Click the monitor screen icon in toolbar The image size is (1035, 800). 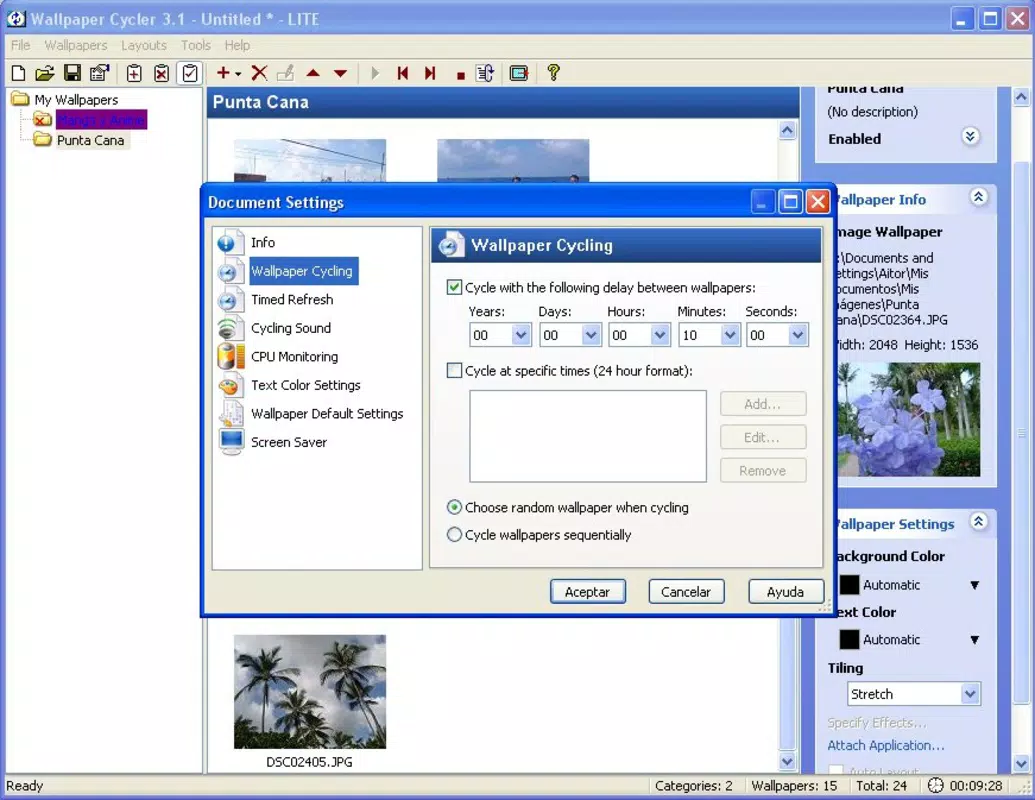519,73
